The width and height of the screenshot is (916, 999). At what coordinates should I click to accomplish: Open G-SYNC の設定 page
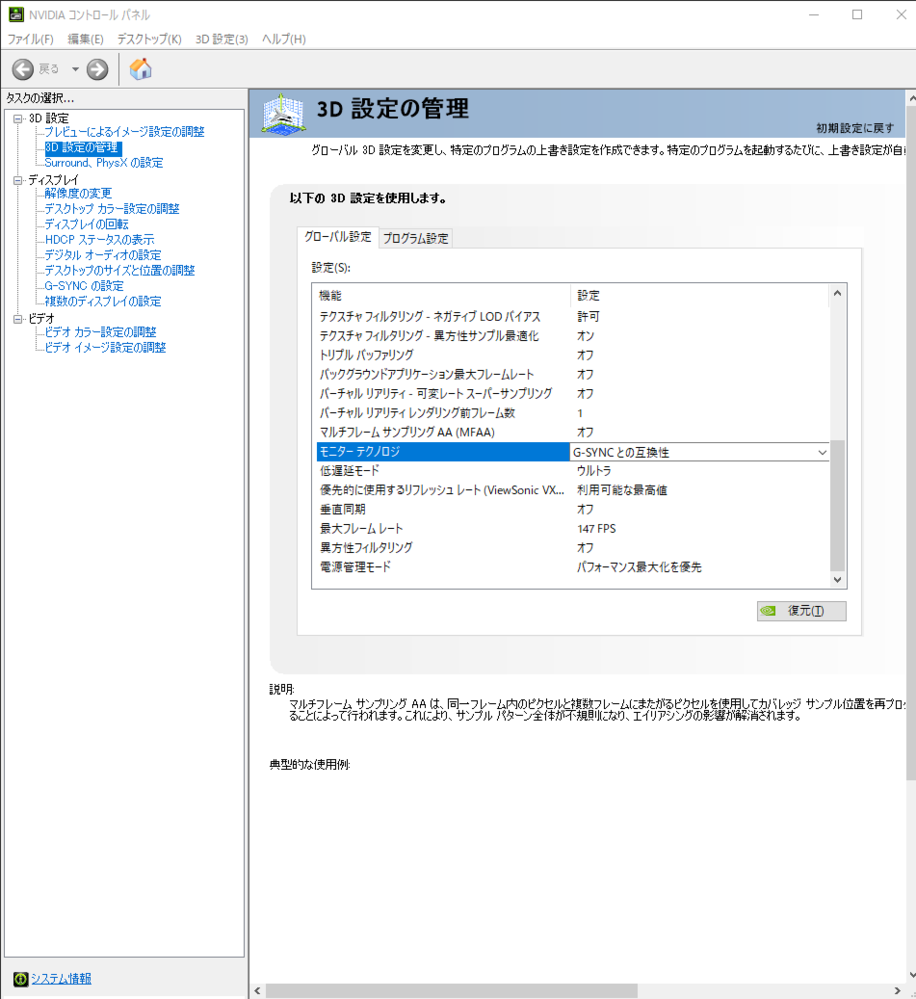point(83,286)
